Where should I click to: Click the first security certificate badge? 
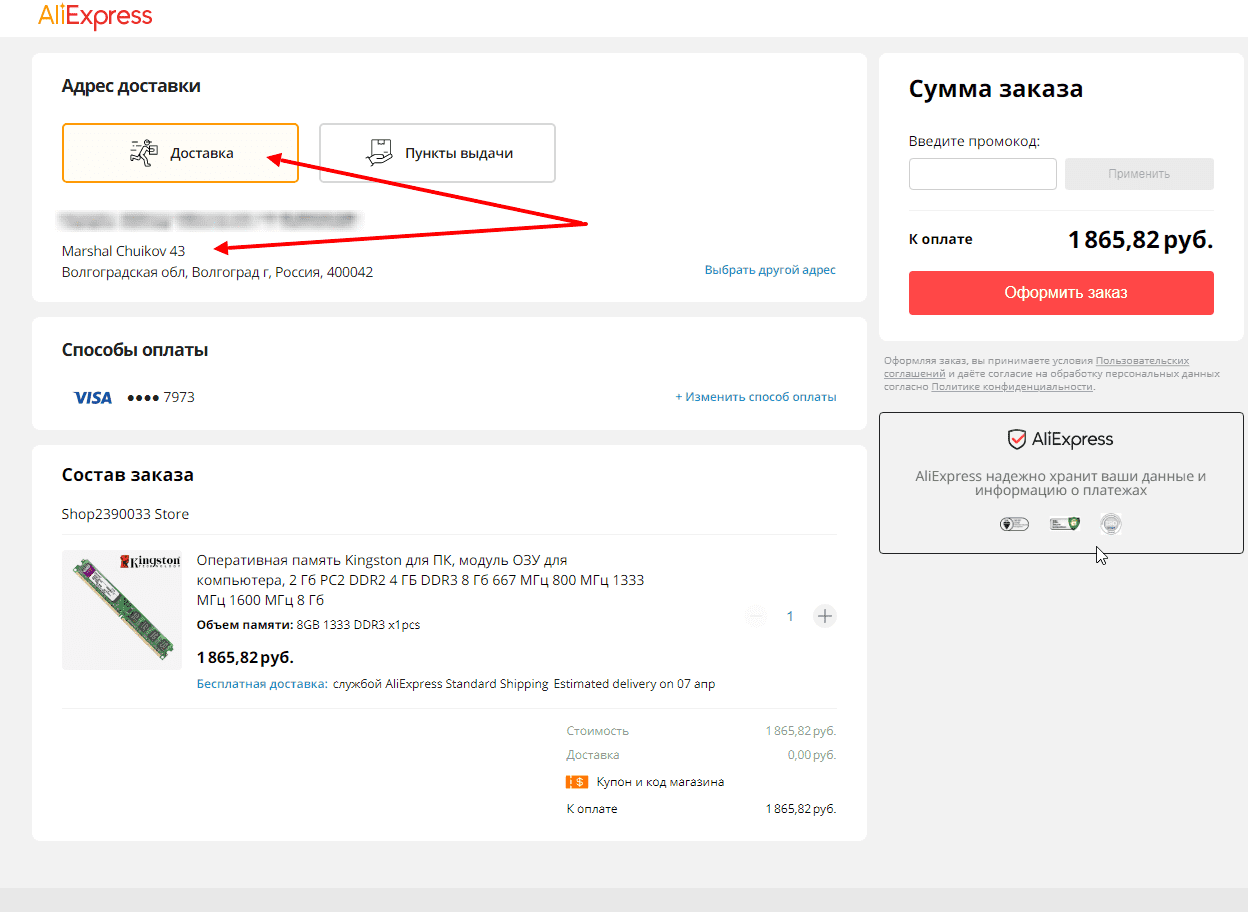1014,524
